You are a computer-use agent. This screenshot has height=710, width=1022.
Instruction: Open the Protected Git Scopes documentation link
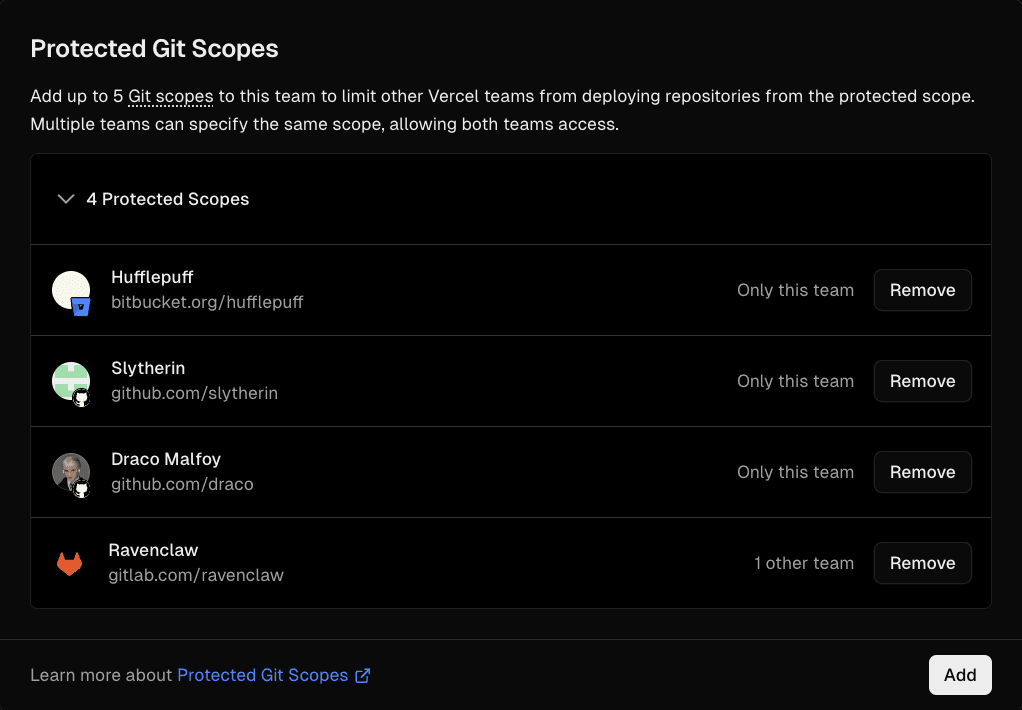(262, 675)
